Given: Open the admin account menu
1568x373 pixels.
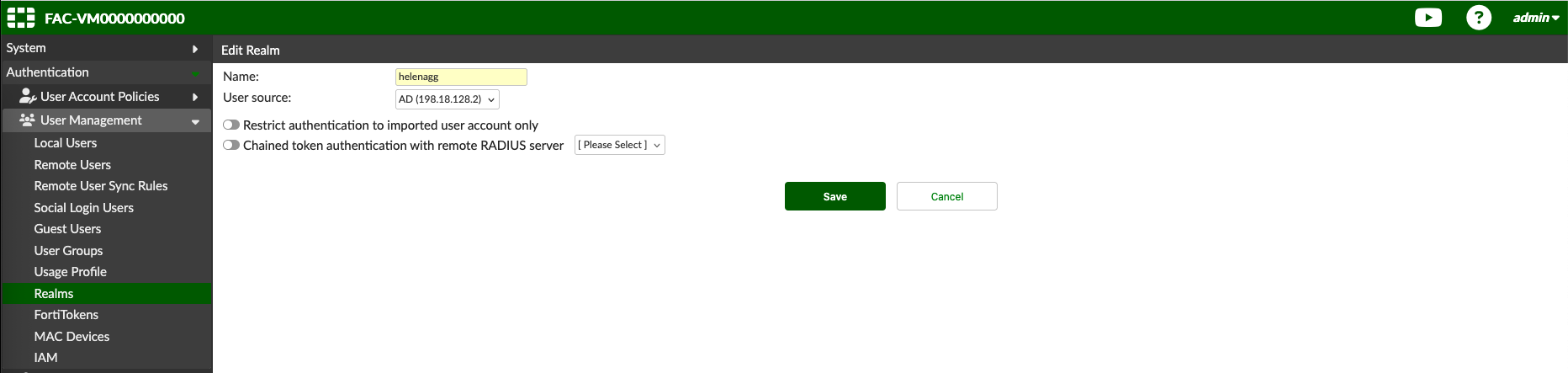Looking at the screenshot, I should [x=1535, y=18].
